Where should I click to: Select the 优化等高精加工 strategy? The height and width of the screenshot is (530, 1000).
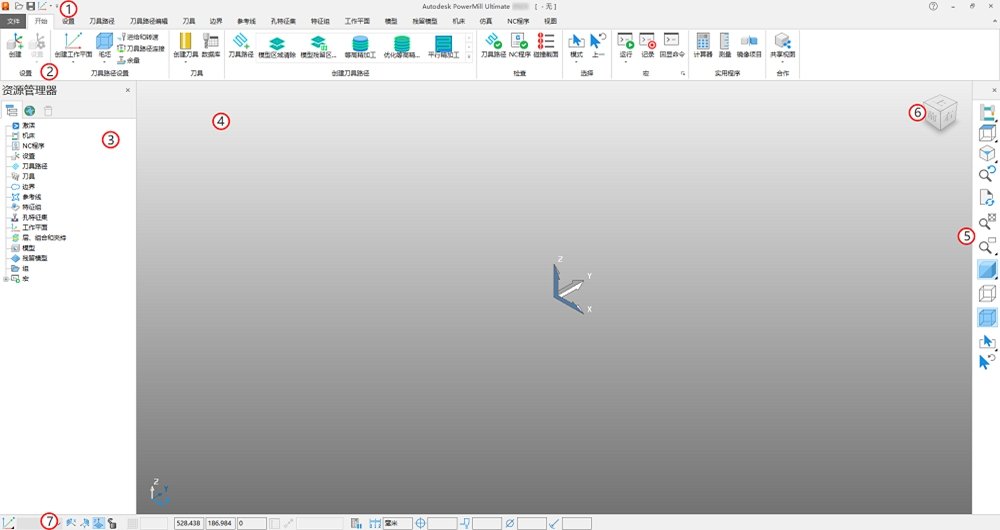(402, 47)
